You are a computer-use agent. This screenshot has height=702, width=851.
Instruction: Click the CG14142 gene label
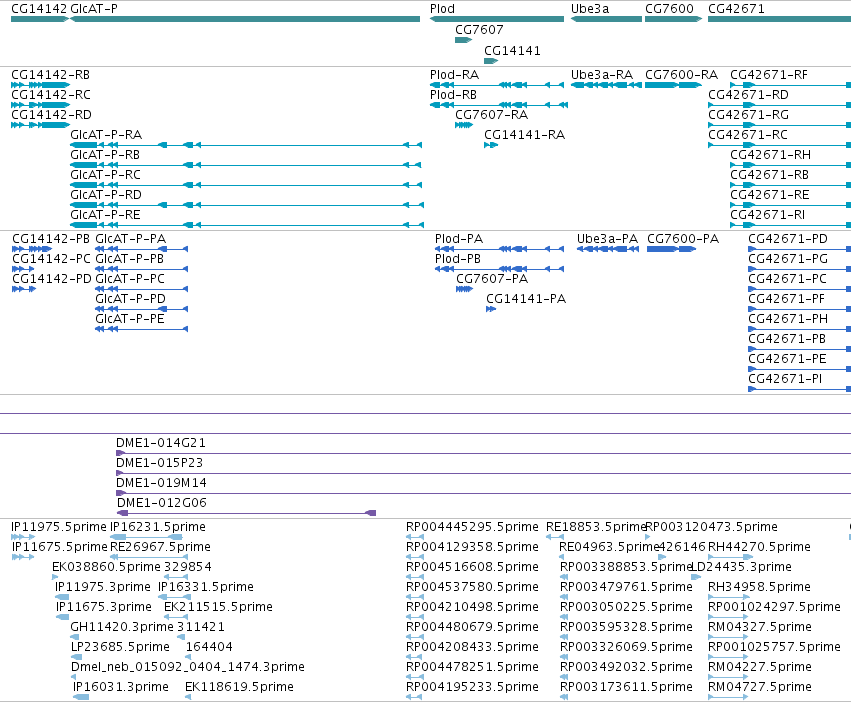coord(39,9)
